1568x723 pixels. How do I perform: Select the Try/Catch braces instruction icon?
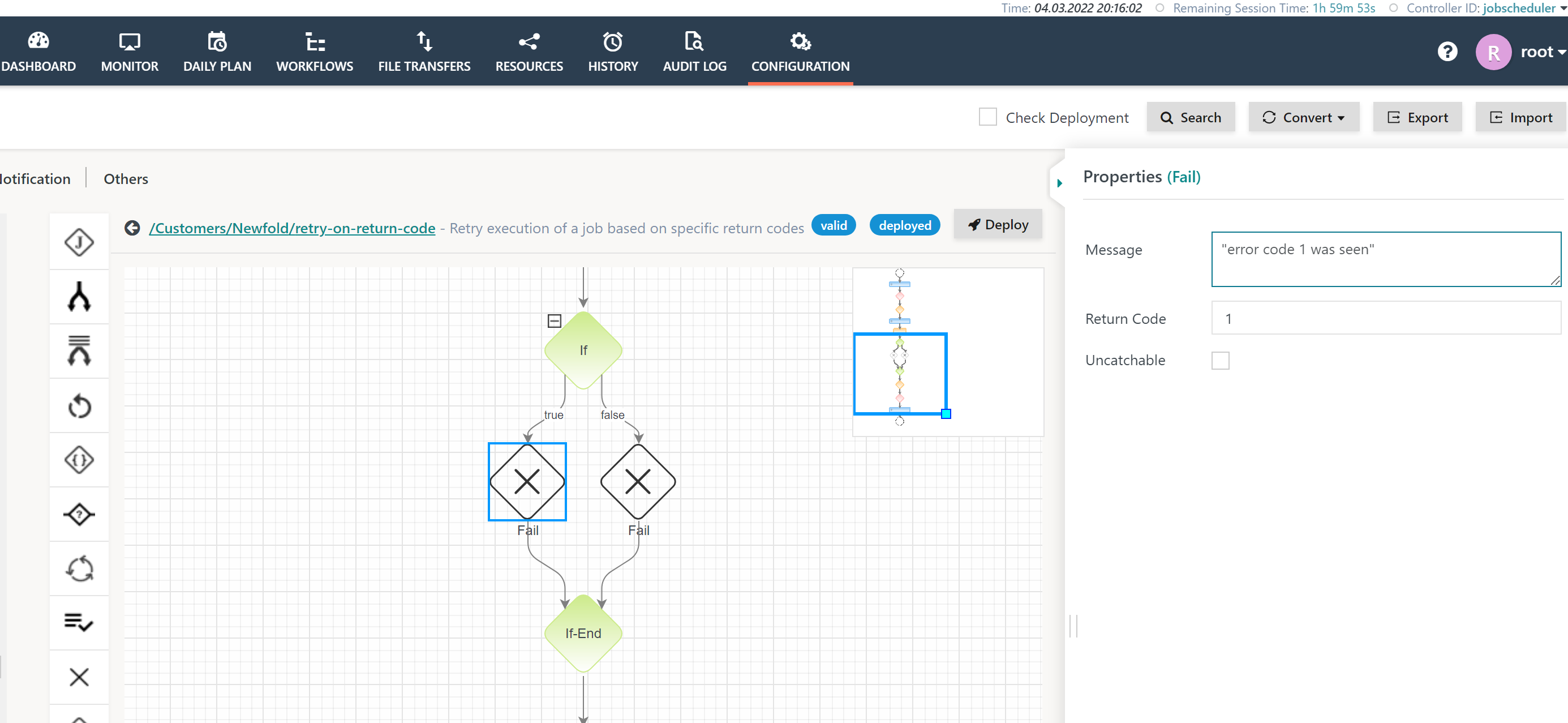pyautogui.click(x=79, y=460)
